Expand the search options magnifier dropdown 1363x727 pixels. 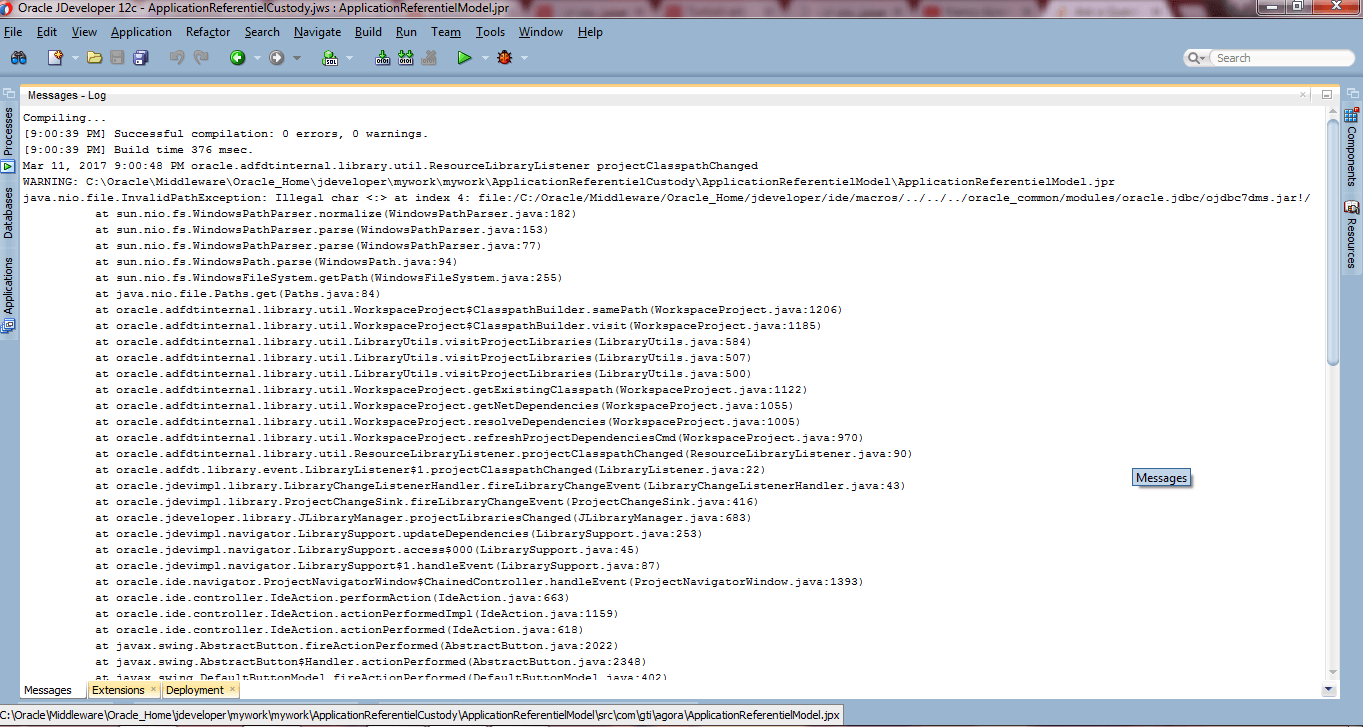coord(1199,58)
